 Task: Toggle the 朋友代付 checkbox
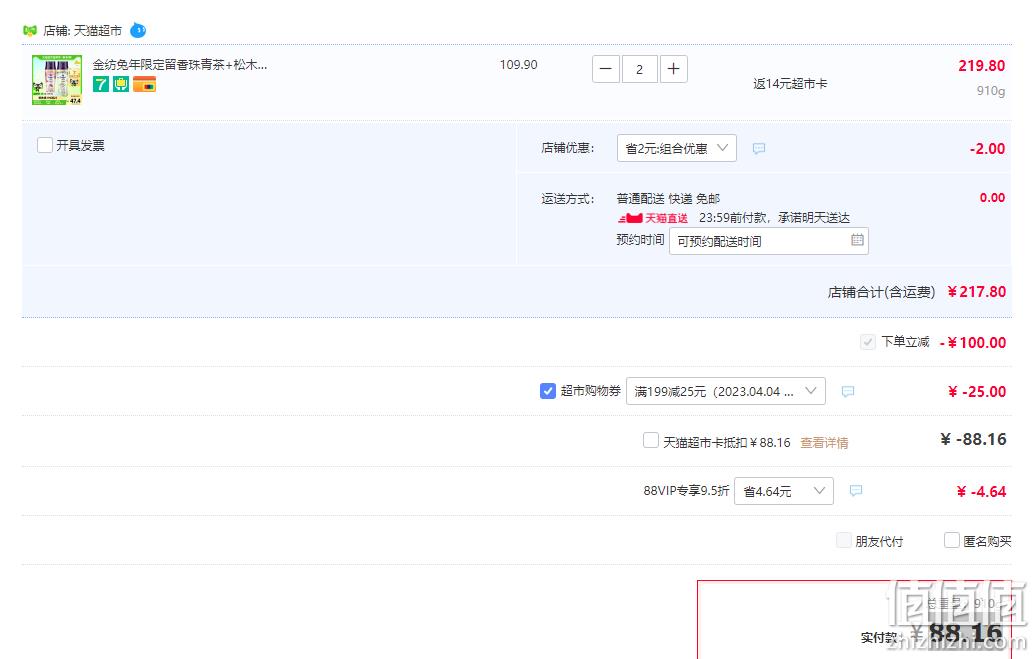(x=844, y=540)
